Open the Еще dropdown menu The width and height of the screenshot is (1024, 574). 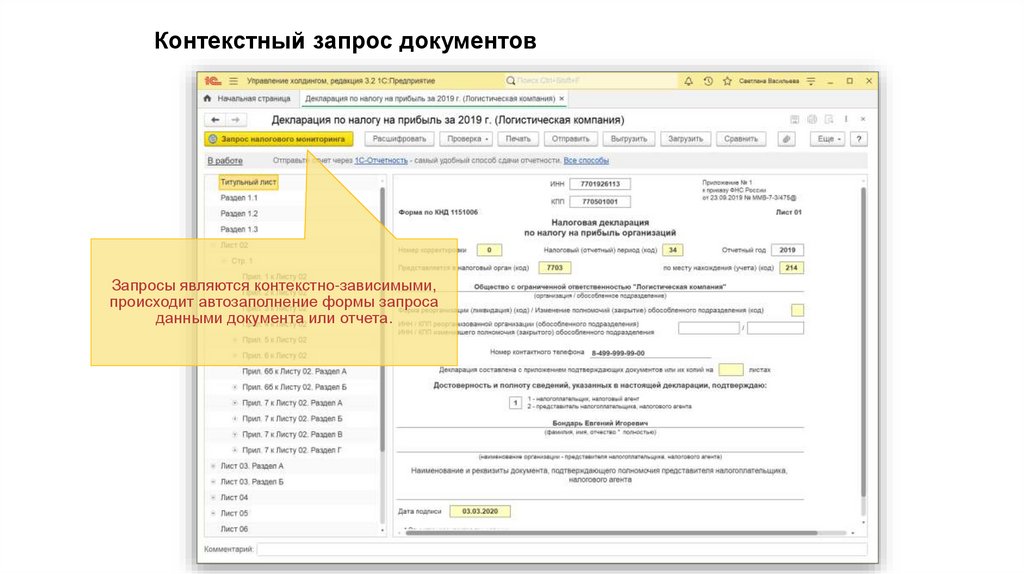coord(827,139)
